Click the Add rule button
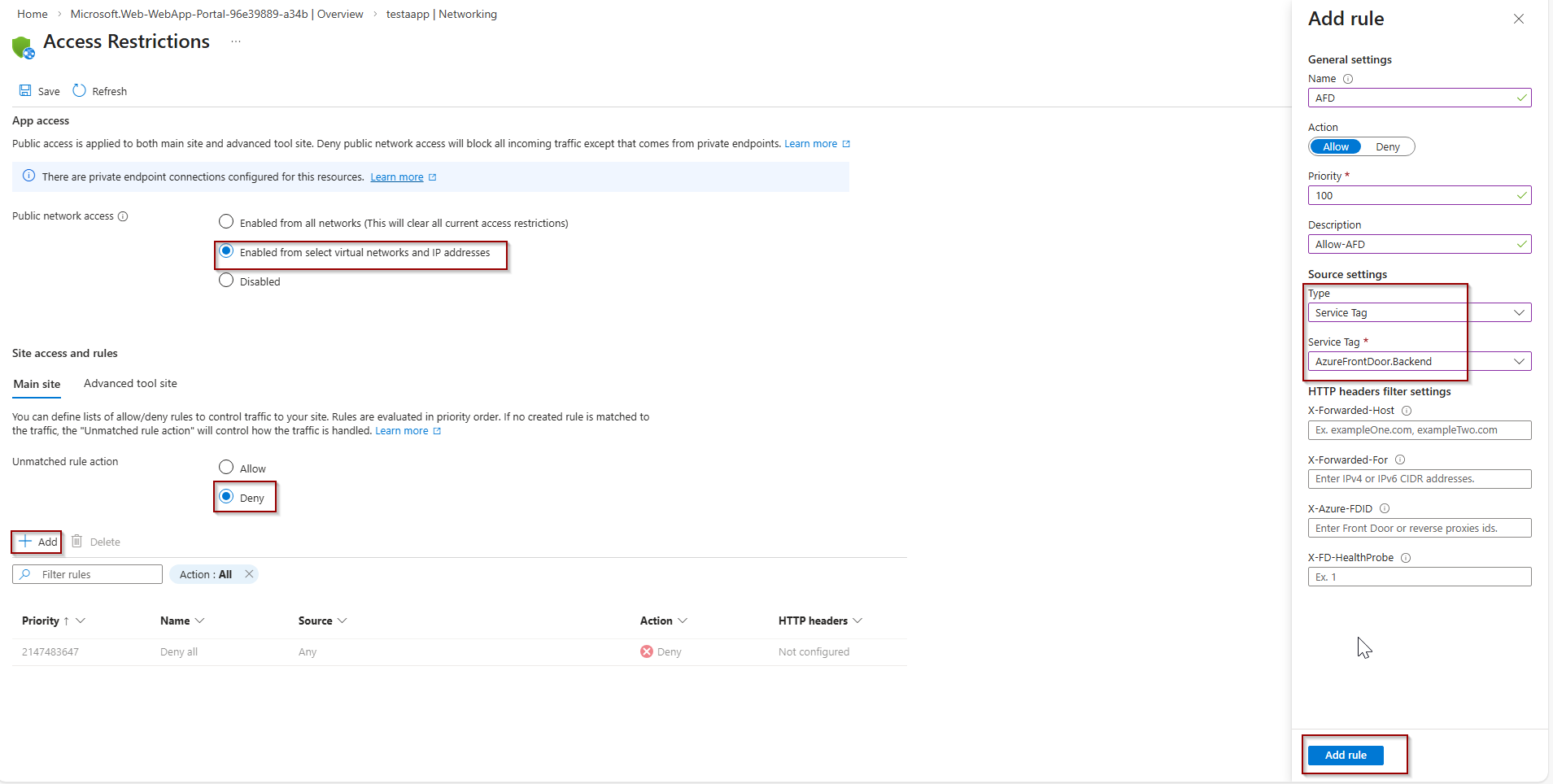 coord(1346,755)
